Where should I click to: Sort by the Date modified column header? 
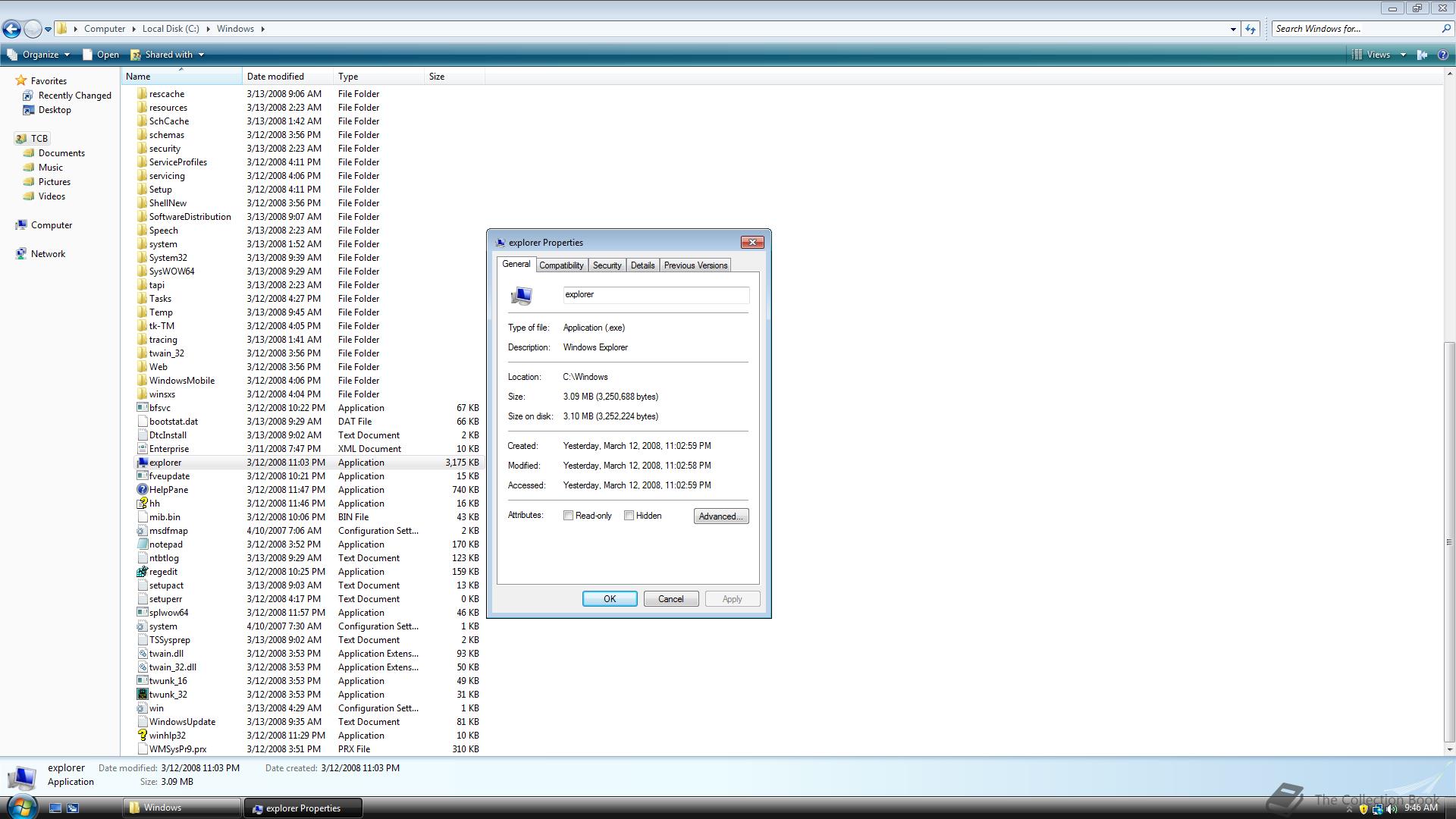(x=287, y=77)
